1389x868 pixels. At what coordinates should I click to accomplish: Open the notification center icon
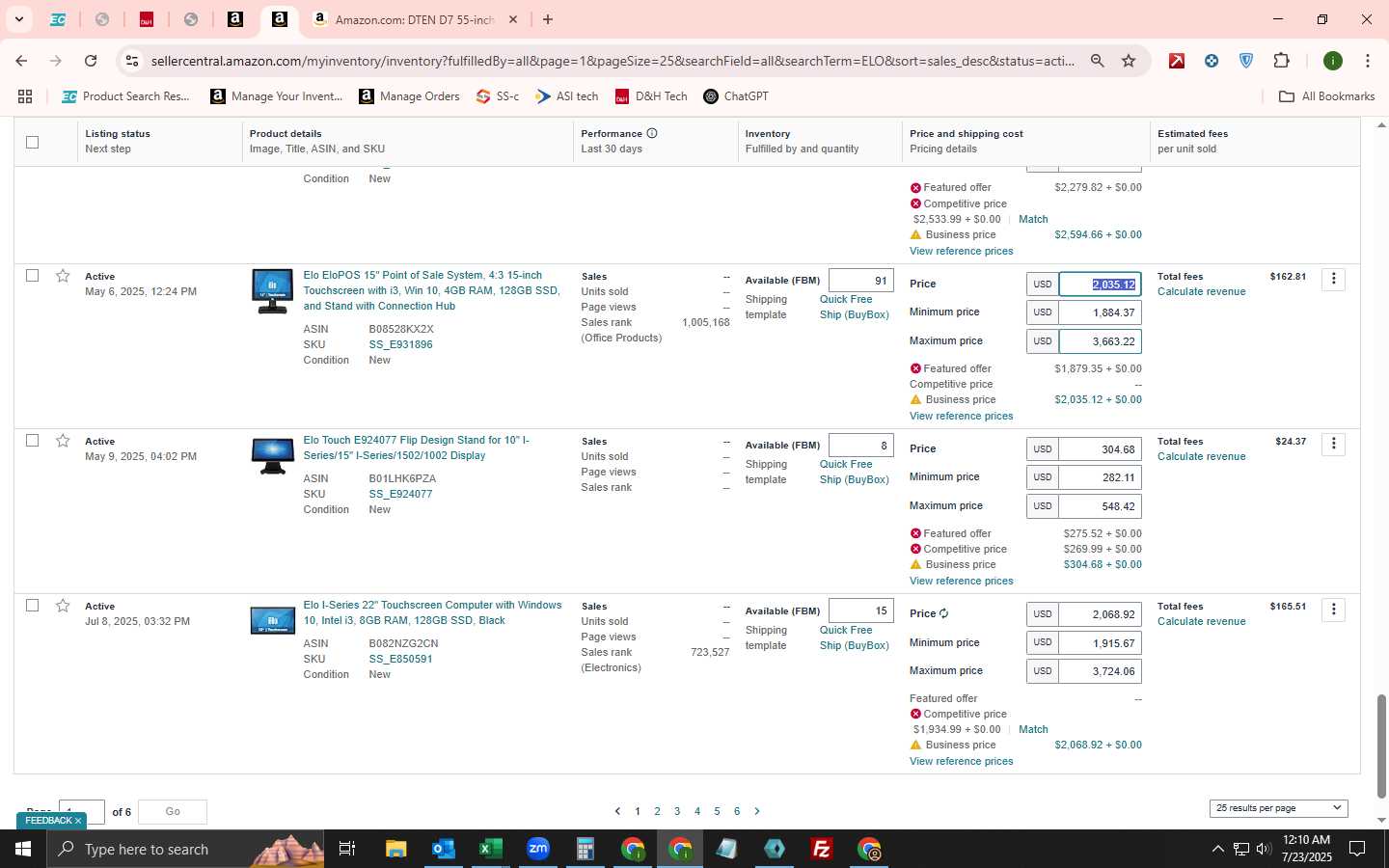[x=1357, y=849]
